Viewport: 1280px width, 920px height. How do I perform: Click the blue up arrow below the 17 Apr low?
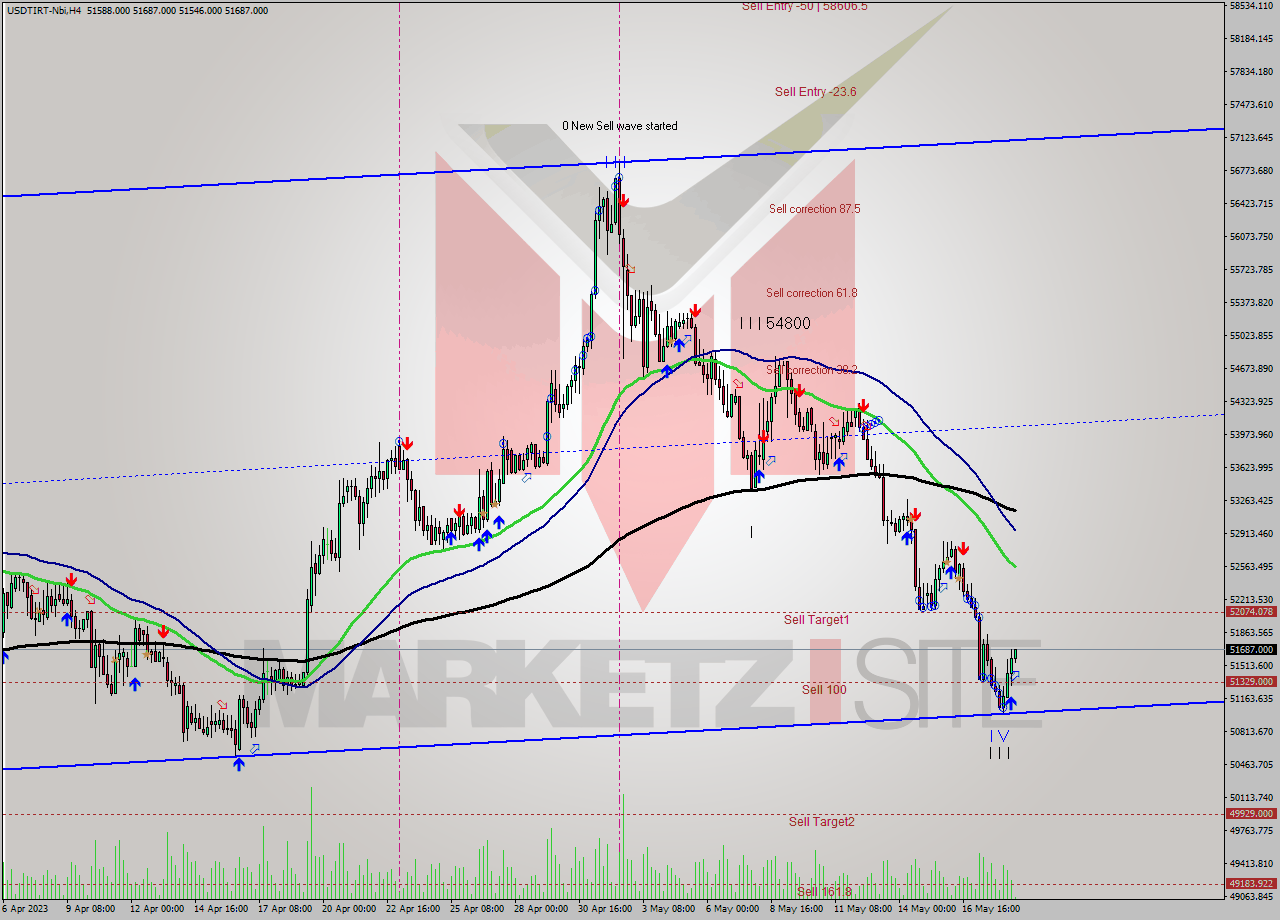[238, 764]
